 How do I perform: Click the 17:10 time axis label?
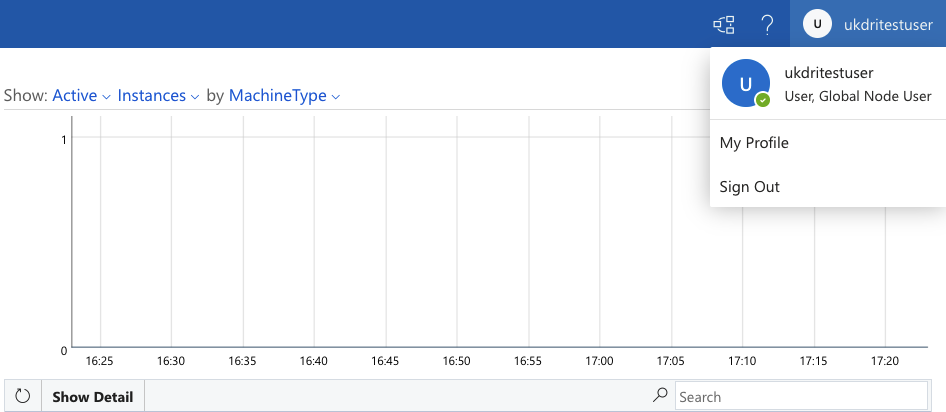[742, 361]
